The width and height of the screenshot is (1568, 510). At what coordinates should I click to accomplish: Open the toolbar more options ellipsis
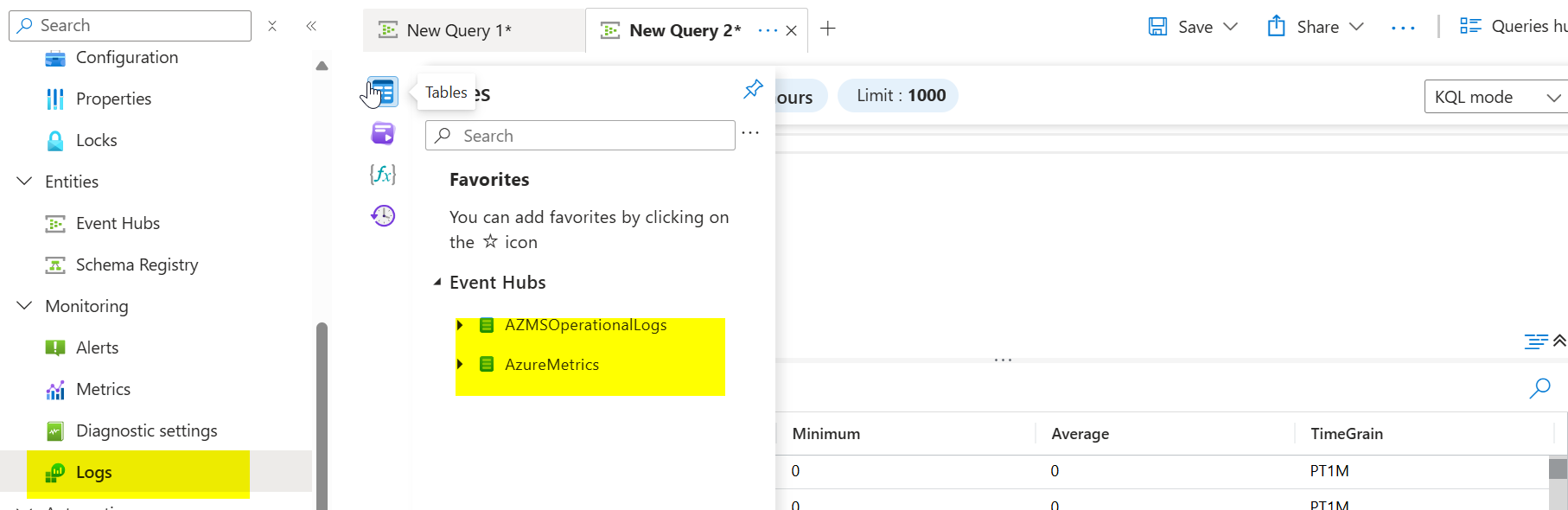pos(1403,29)
